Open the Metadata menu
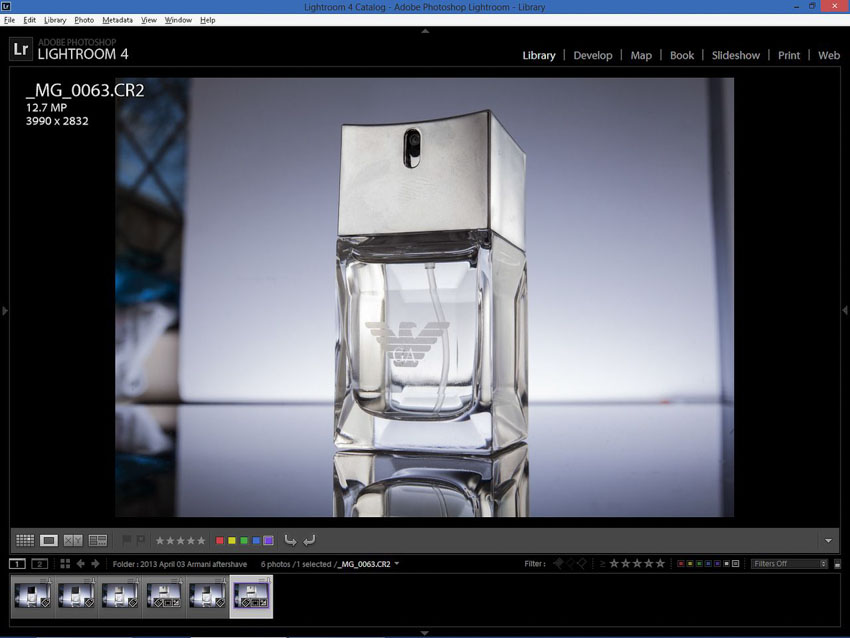 [x=117, y=20]
